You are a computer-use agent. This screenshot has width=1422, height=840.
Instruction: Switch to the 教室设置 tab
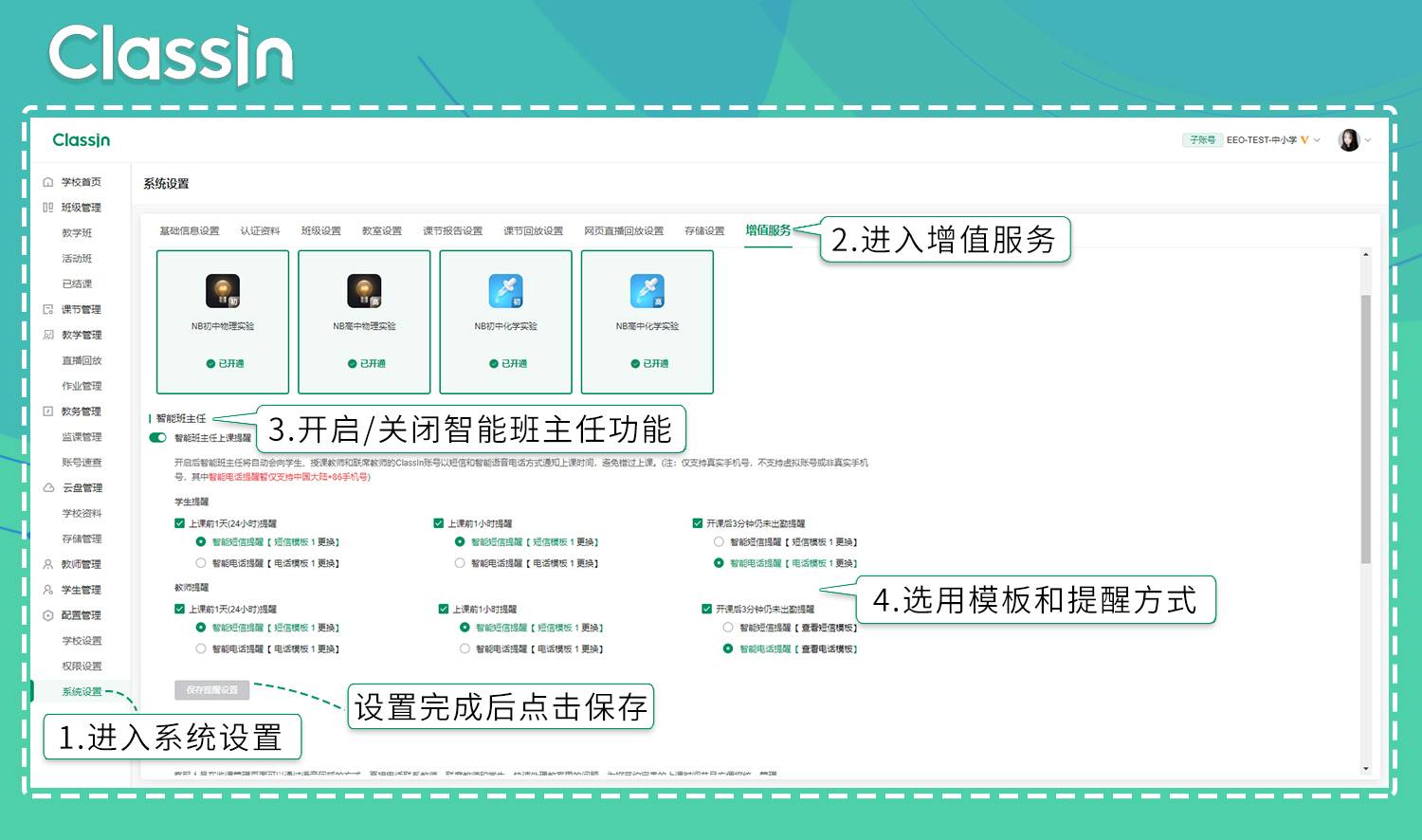point(381,231)
